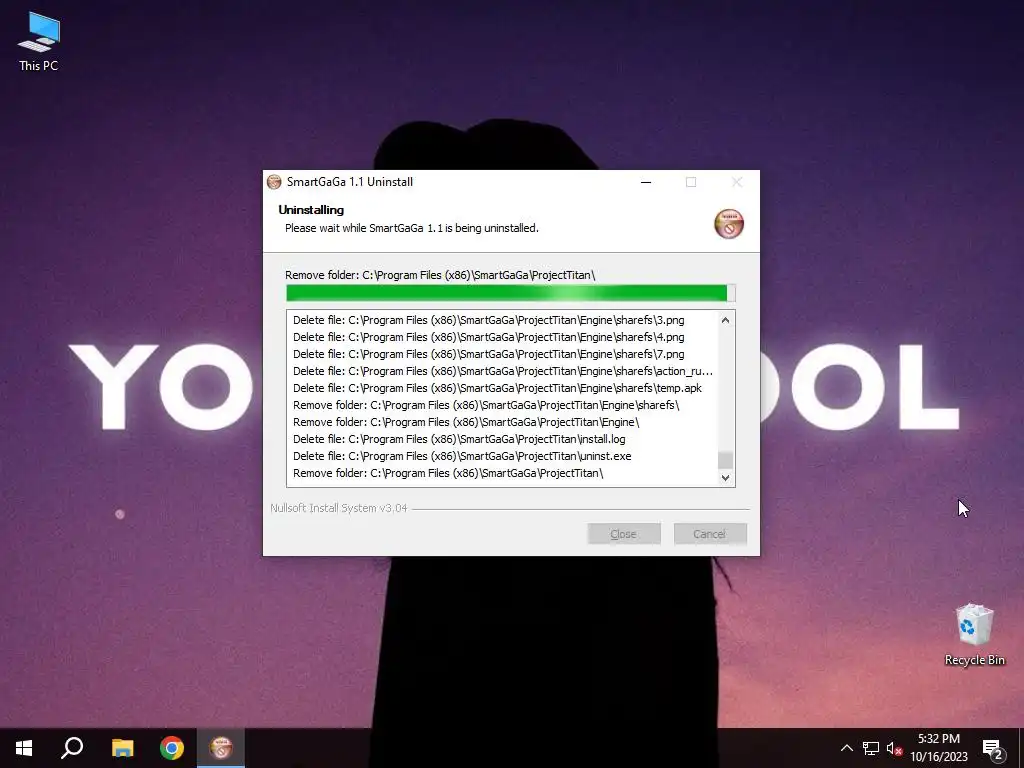Select SmartGaGa uninstaller taskbar icon
This screenshot has height=768, width=1024.
tap(221, 748)
